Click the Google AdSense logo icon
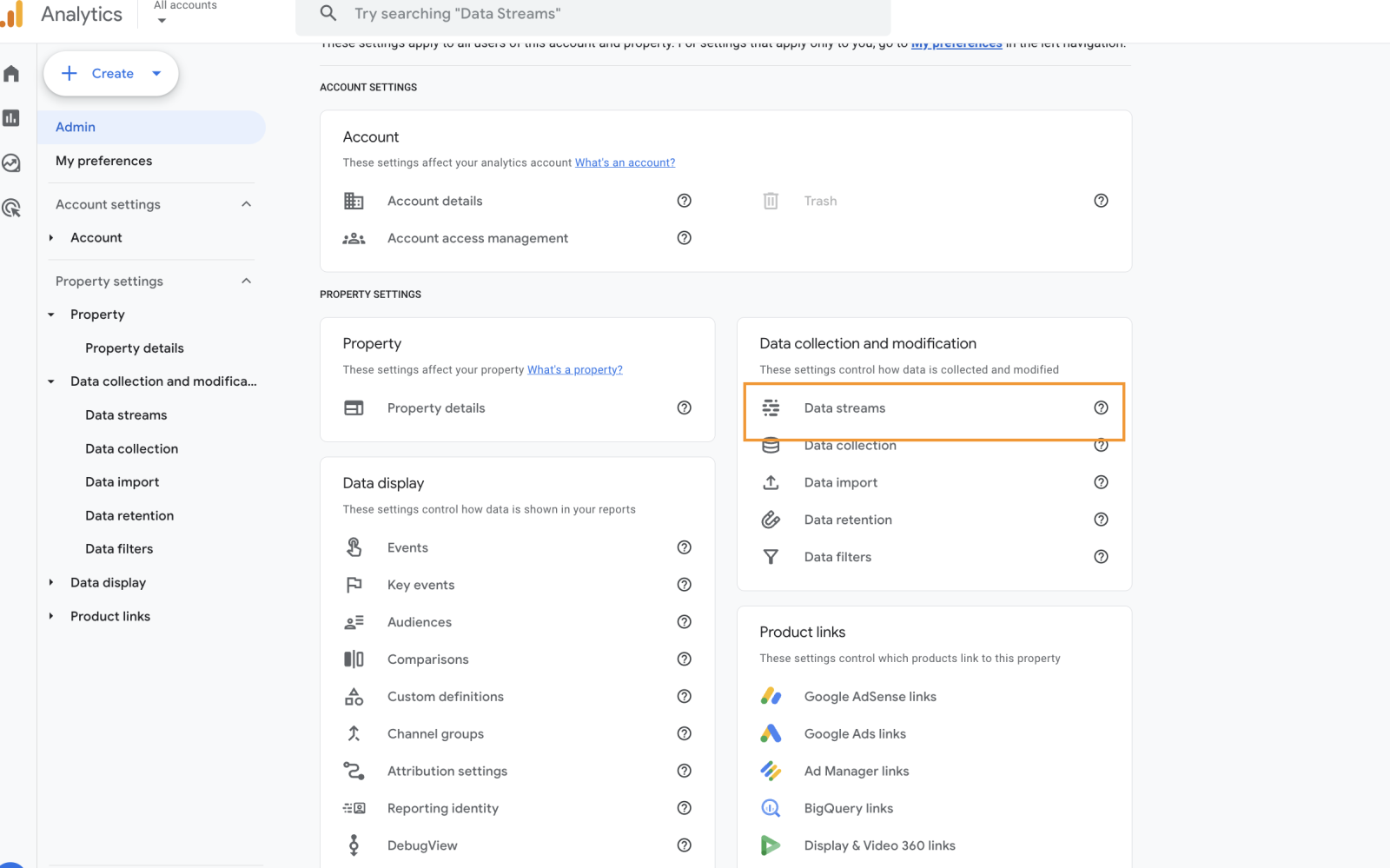Viewport: 1390px width, 868px height. [x=771, y=696]
